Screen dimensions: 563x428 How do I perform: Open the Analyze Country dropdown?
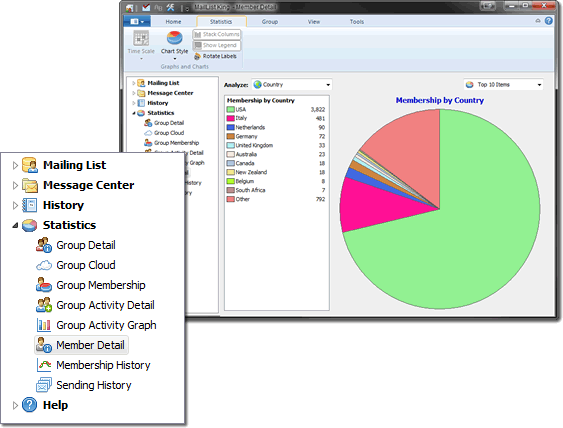[292, 85]
